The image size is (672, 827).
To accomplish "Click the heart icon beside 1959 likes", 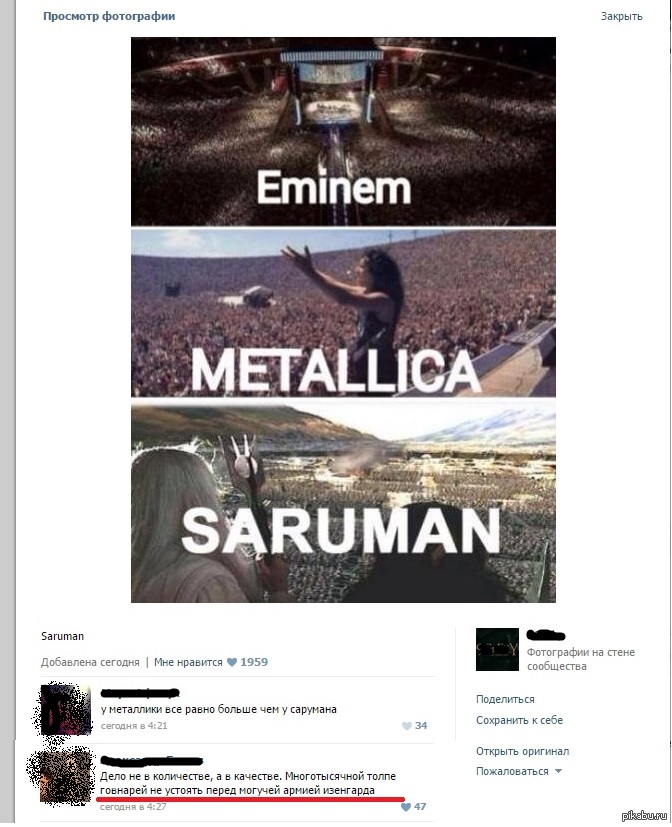I will (x=232, y=662).
